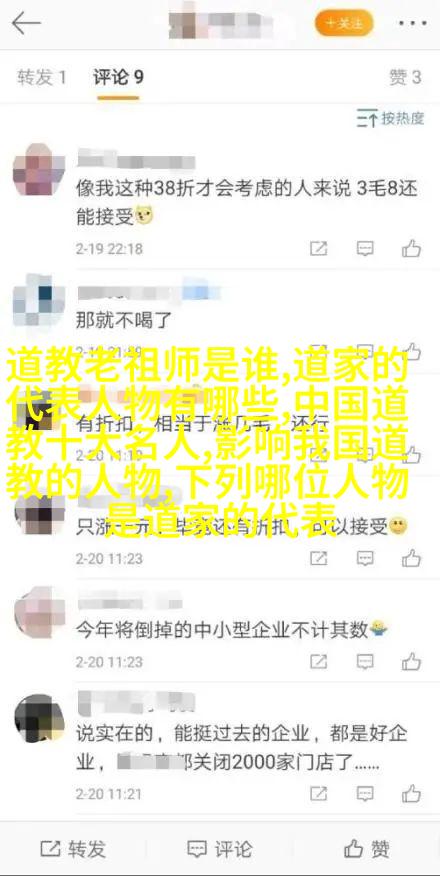Tap bottom bar 评论 comment button
440x876 pixels.
[x=220, y=850]
